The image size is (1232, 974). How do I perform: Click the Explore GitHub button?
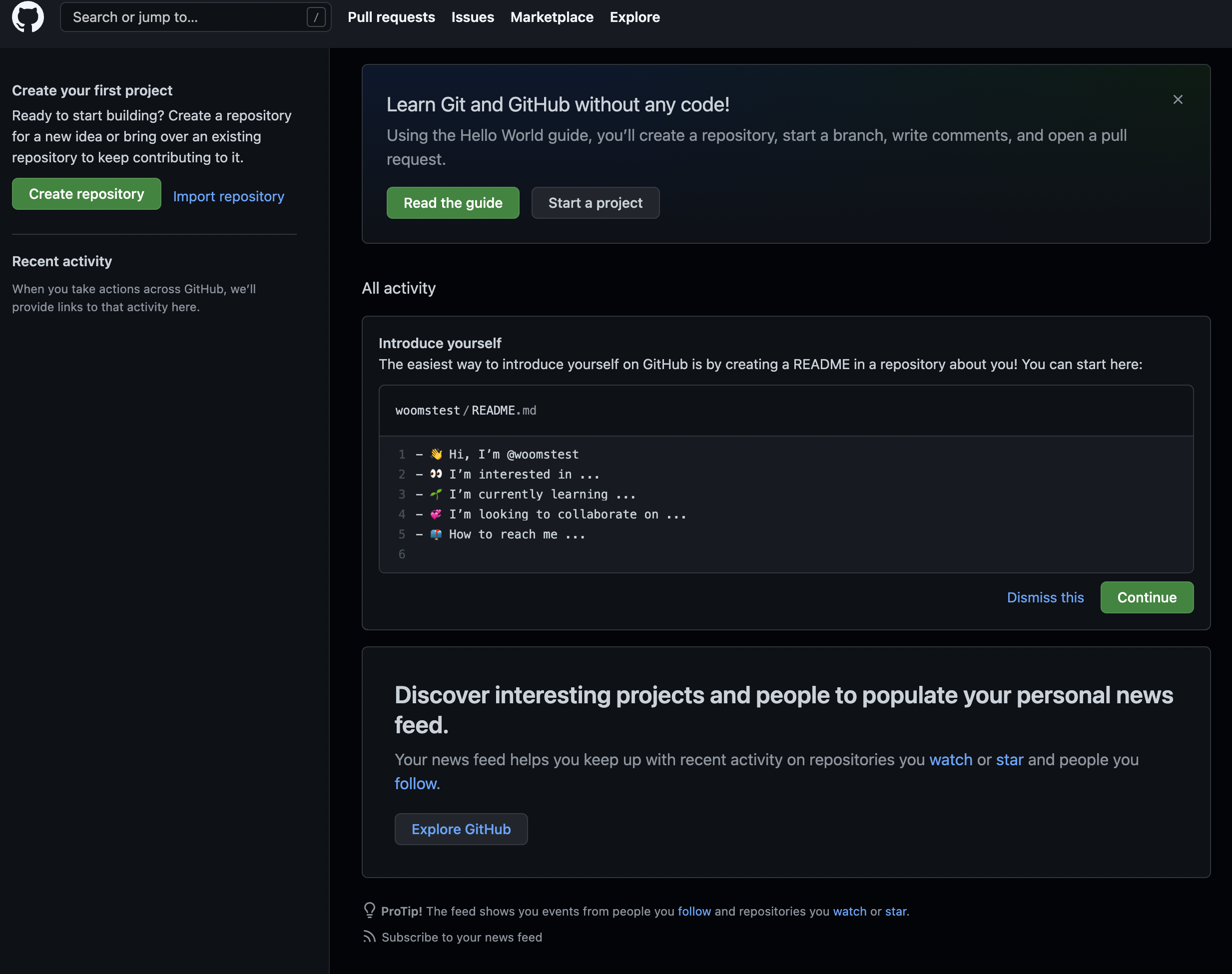[461, 829]
